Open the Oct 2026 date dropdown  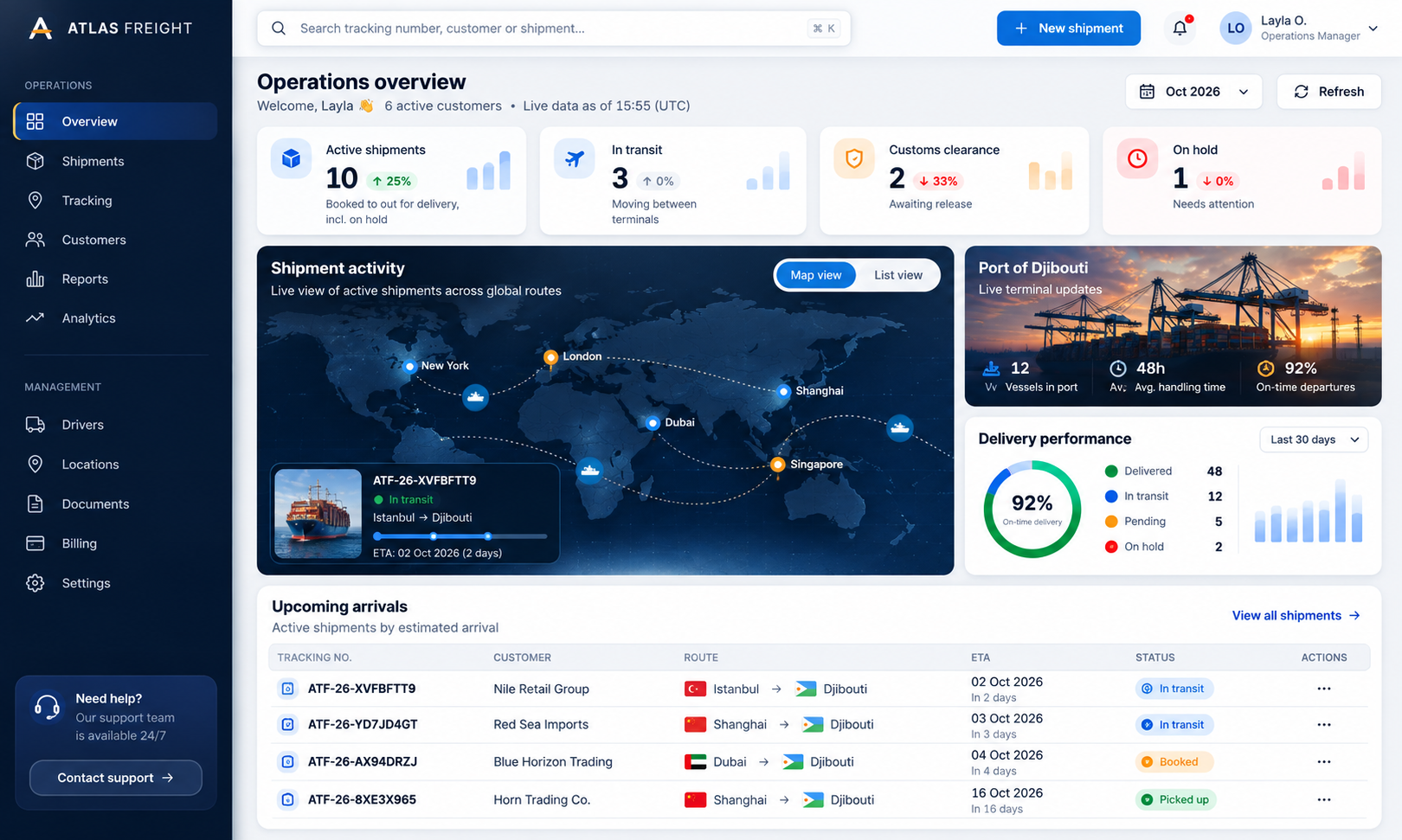click(x=1193, y=92)
